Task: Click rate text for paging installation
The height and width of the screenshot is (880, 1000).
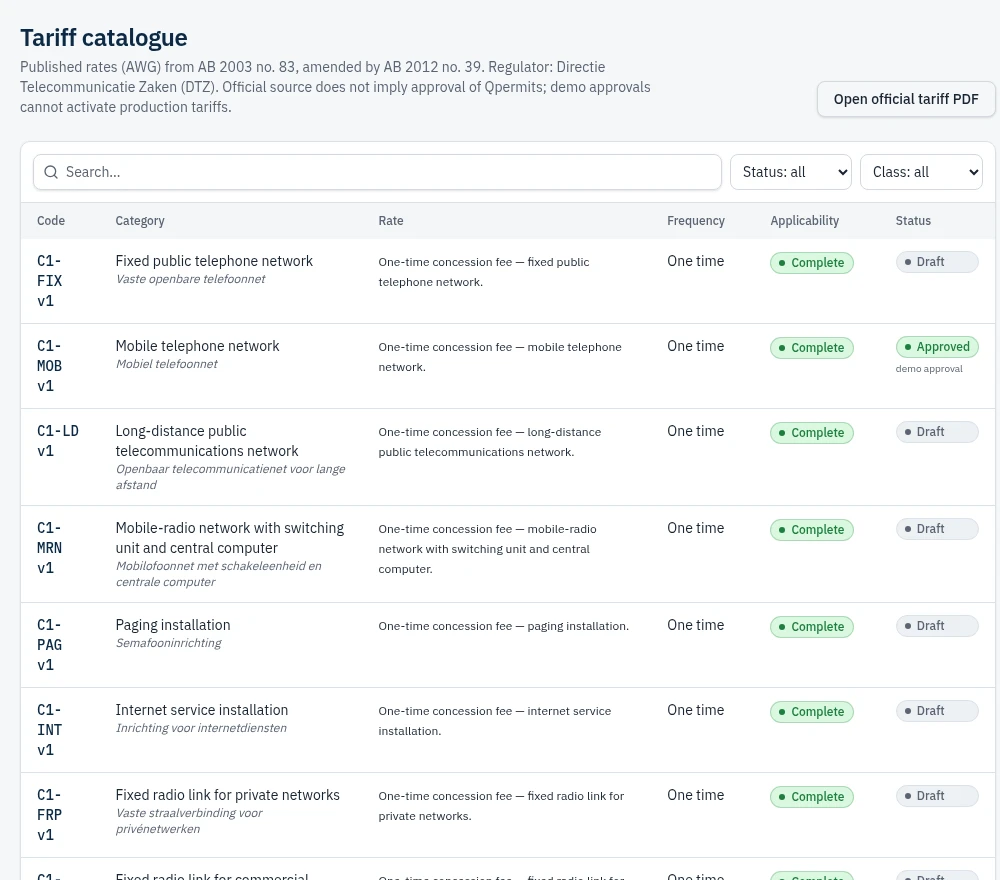Action: tap(503, 626)
